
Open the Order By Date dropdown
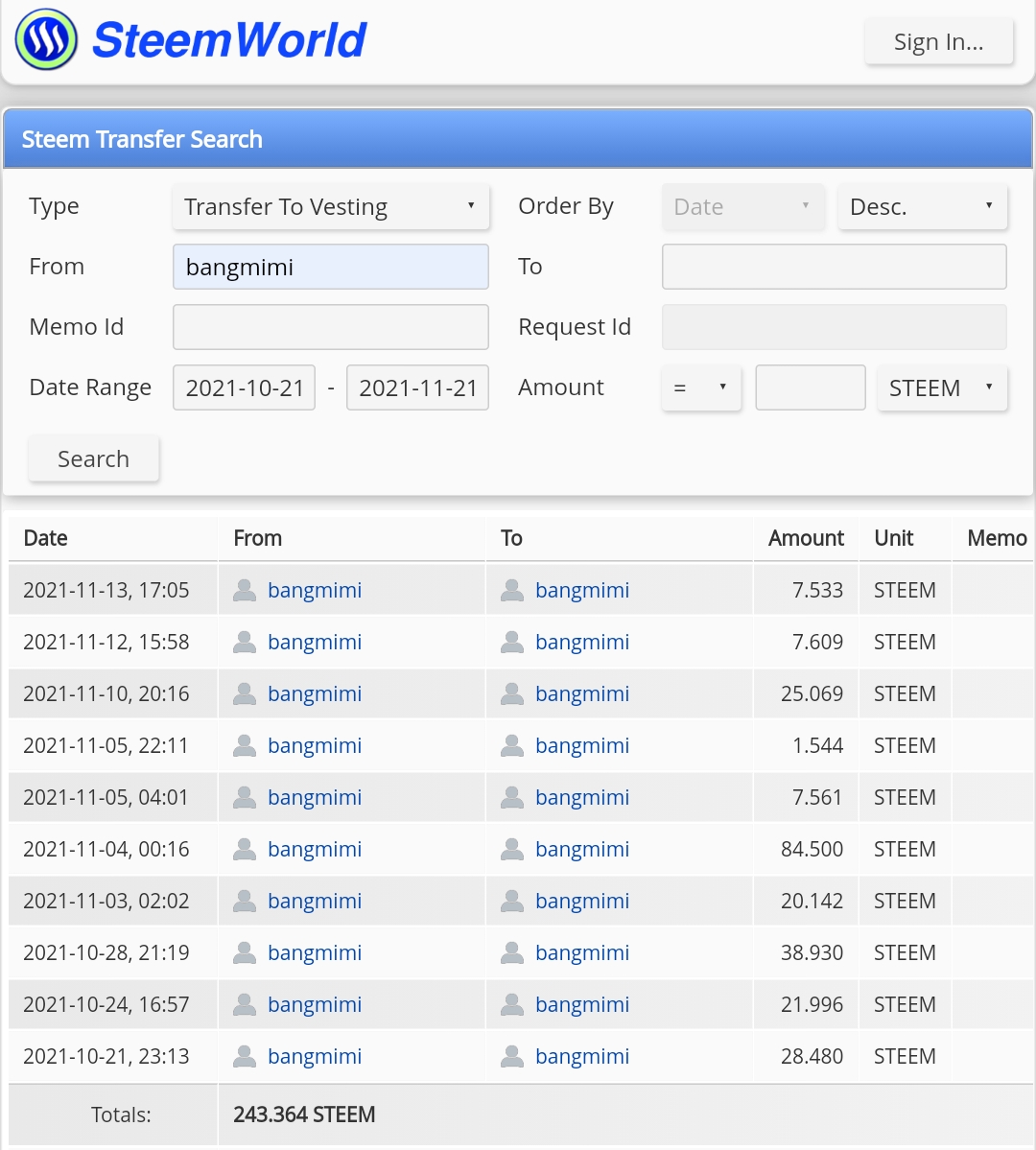tap(743, 207)
